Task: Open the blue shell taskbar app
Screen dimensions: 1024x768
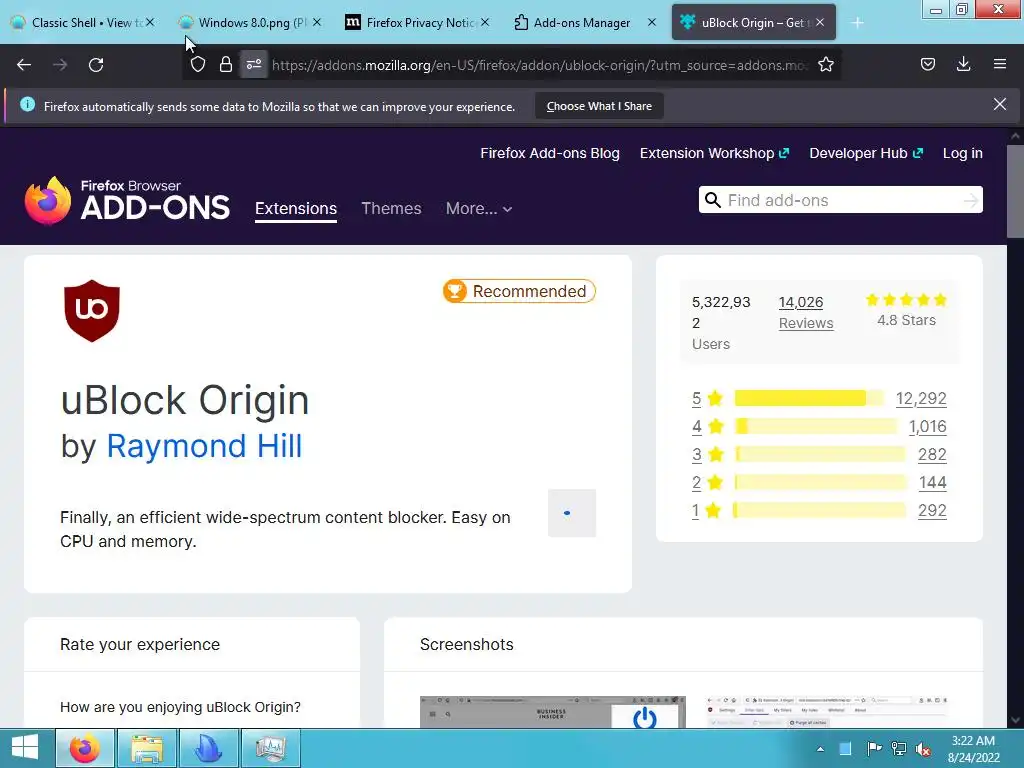Action: 209,748
